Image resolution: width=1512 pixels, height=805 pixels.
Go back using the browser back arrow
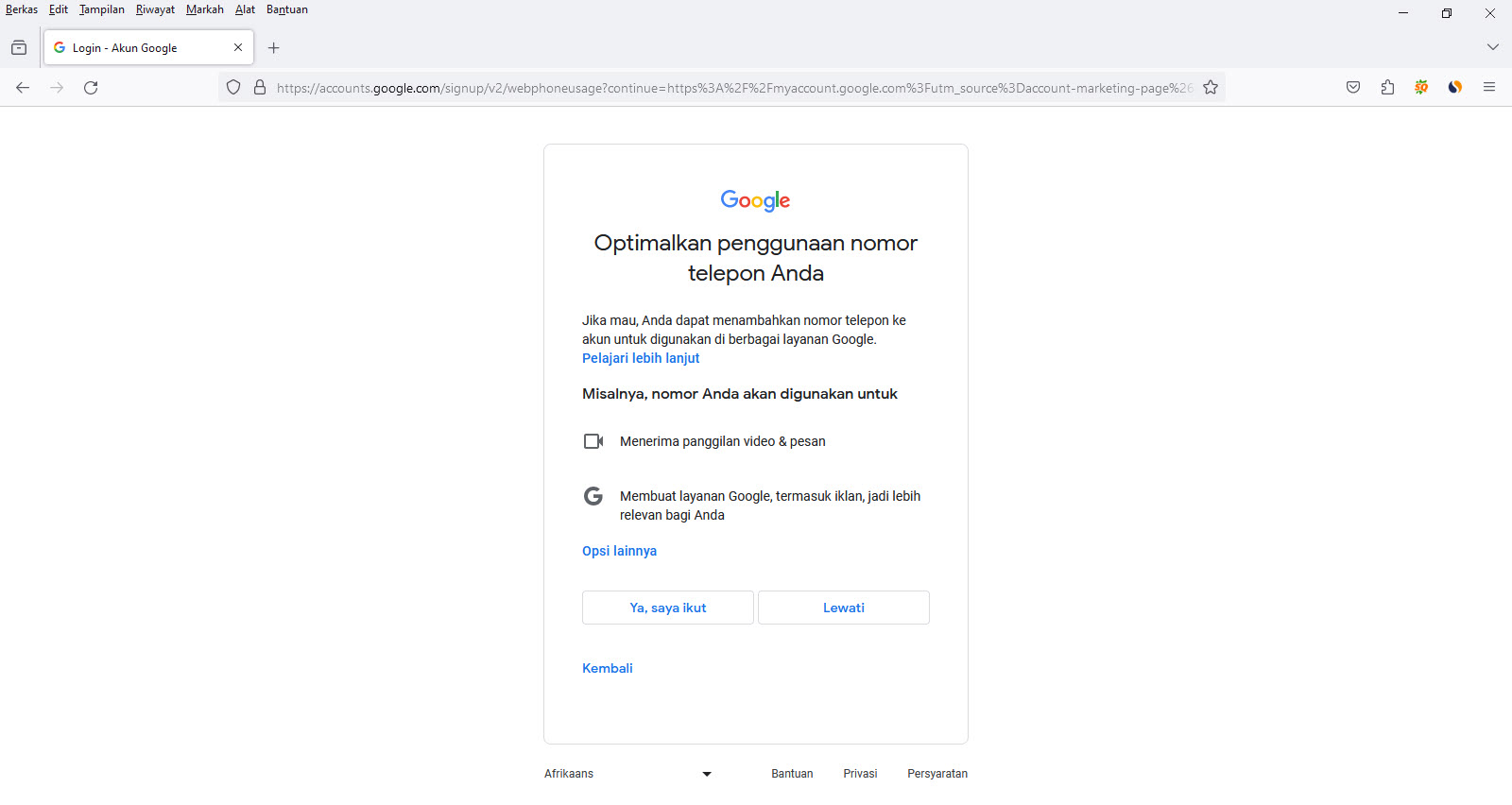23,88
